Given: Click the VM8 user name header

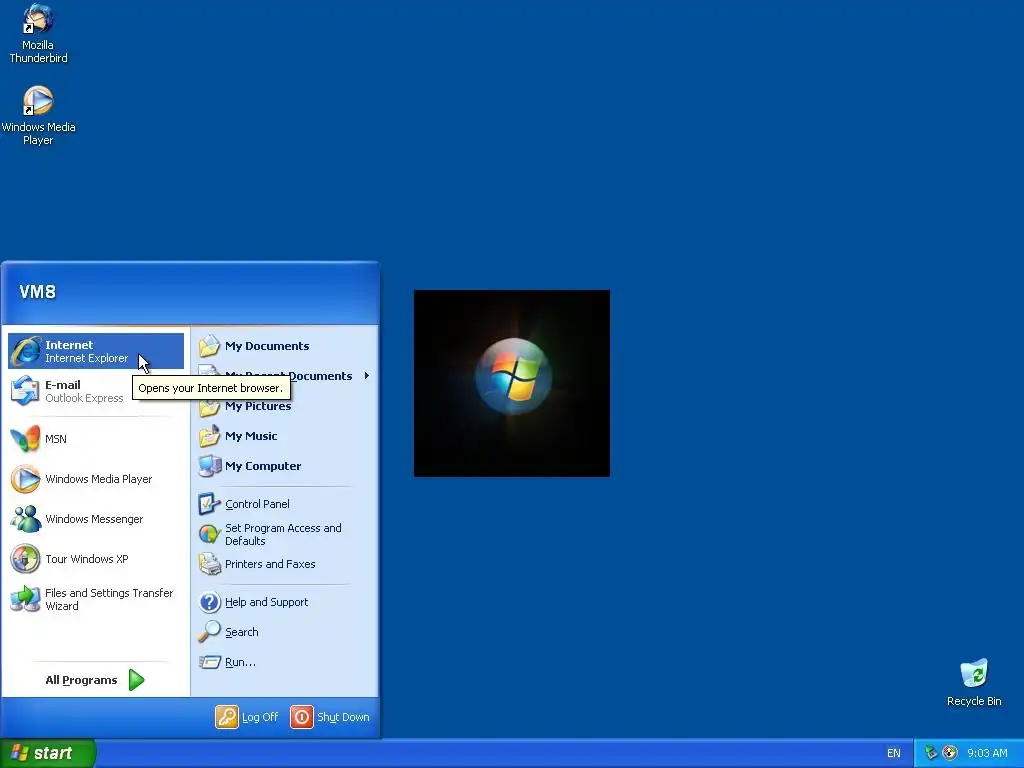Looking at the screenshot, I should [x=37, y=292].
